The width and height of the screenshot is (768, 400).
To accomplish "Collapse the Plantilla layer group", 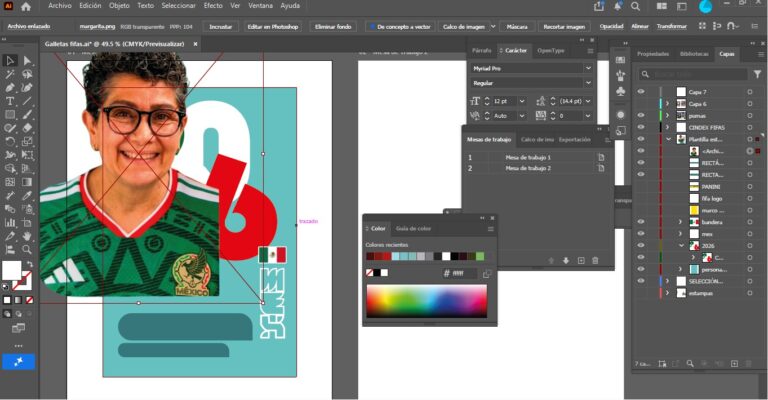I will pos(669,140).
